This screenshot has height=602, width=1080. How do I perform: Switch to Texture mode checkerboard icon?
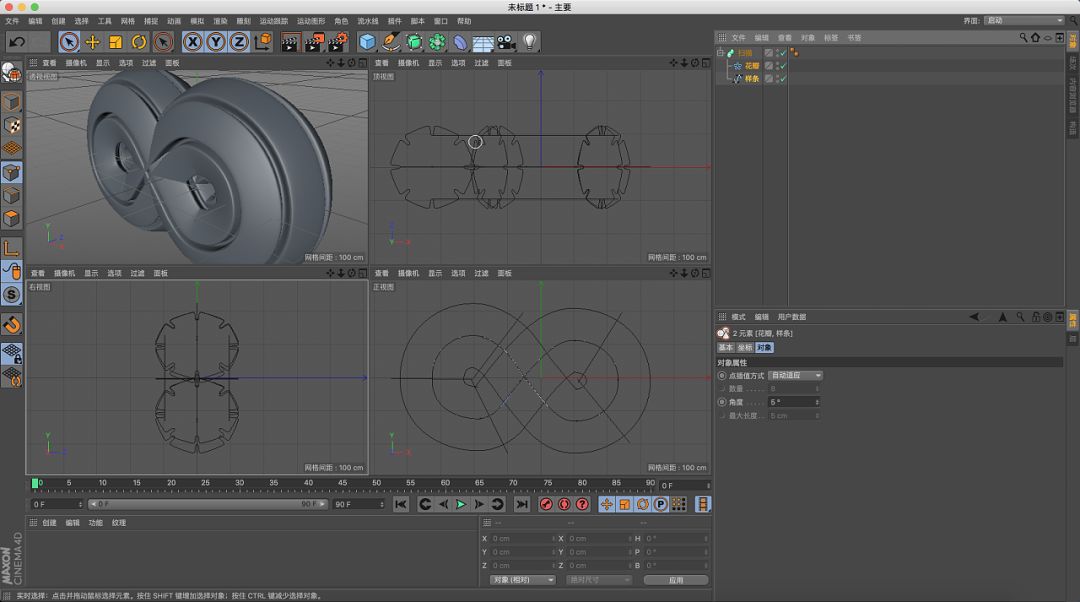[12, 125]
